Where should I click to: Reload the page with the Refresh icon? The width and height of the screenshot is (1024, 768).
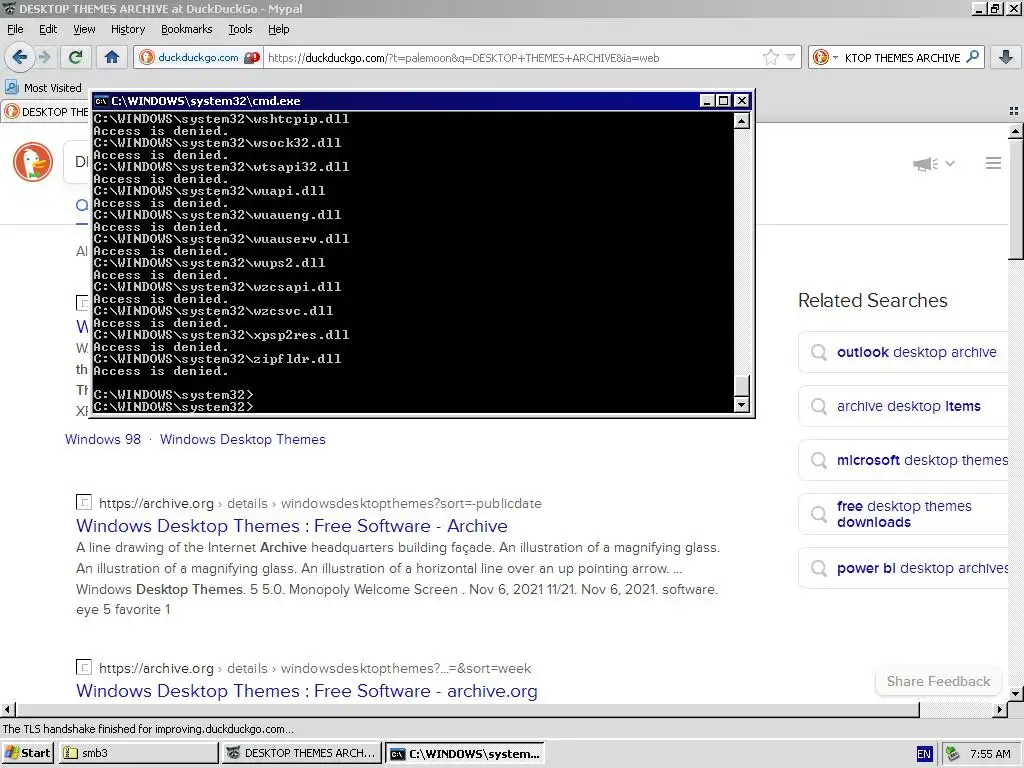76,57
